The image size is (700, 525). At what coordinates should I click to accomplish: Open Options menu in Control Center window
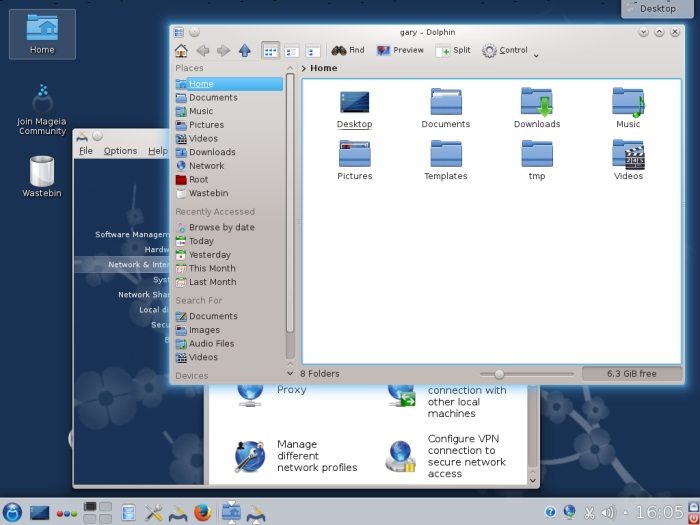[x=120, y=151]
